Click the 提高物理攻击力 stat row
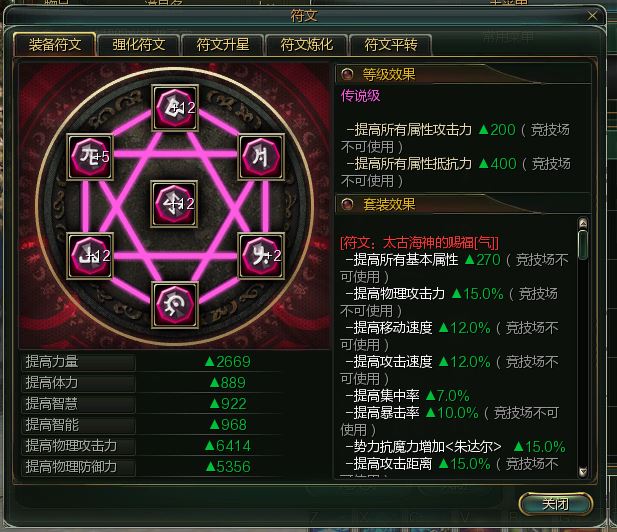This screenshot has width=617, height=532. click(152, 446)
